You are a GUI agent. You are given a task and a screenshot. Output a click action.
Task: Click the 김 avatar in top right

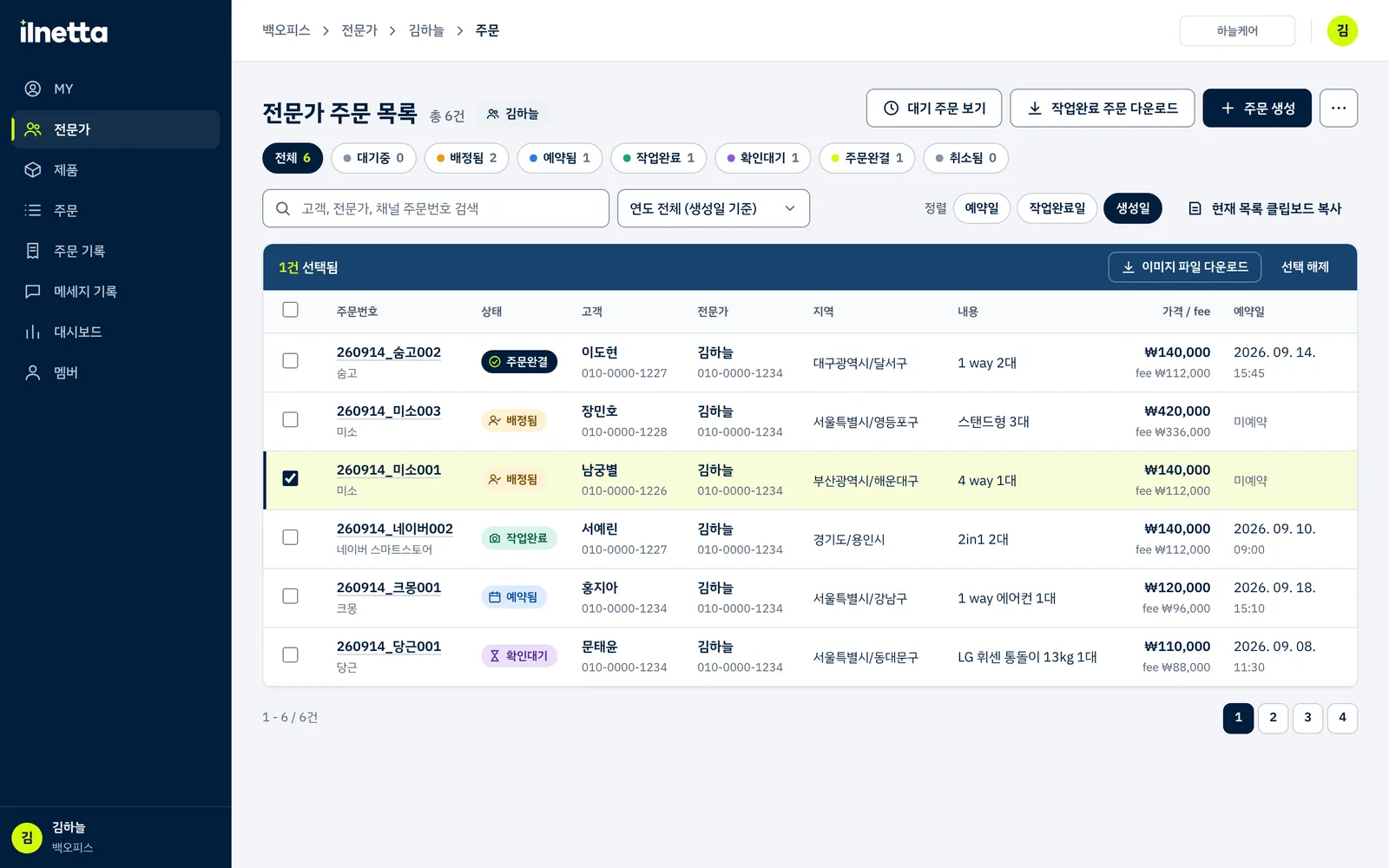click(x=1342, y=31)
